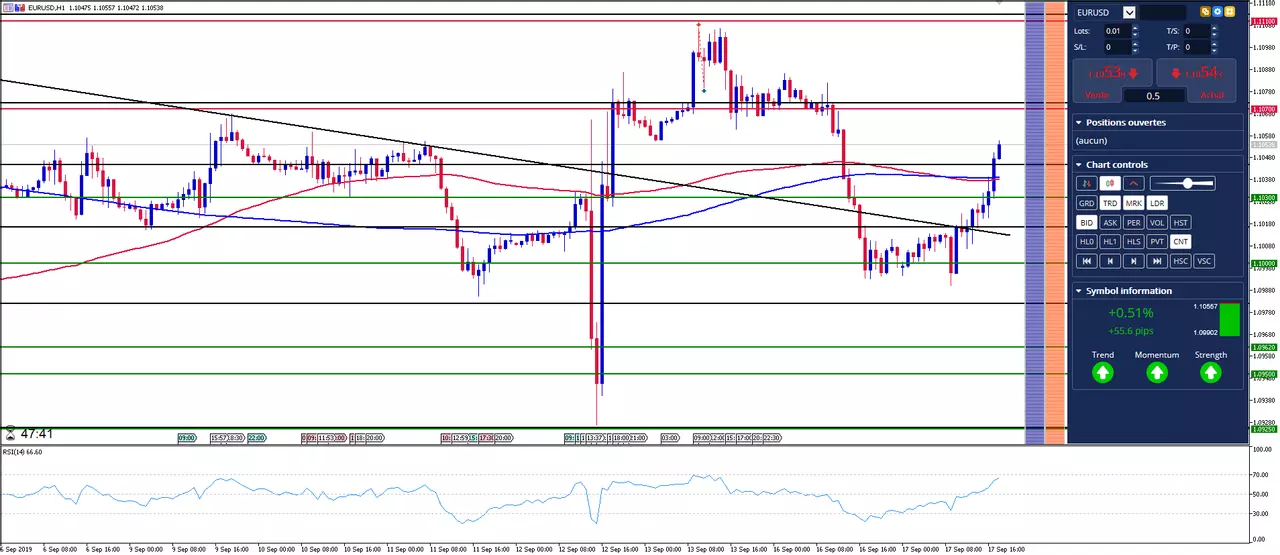The image size is (1280, 555).
Task: Toggle the TRD button
Action: coord(1110,203)
